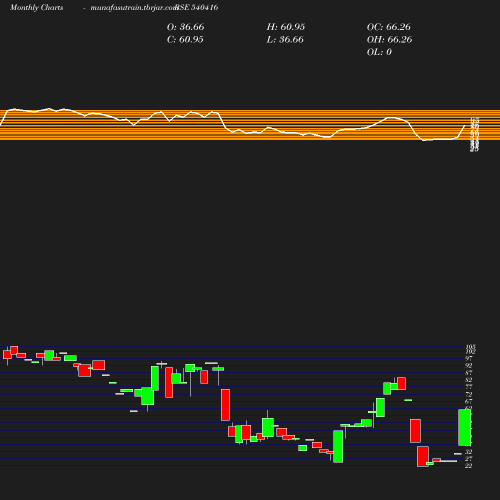Screen dimensions: 500x500
Task: Select the latest tall green candlestick
Action: pyautogui.click(x=465, y=427)
